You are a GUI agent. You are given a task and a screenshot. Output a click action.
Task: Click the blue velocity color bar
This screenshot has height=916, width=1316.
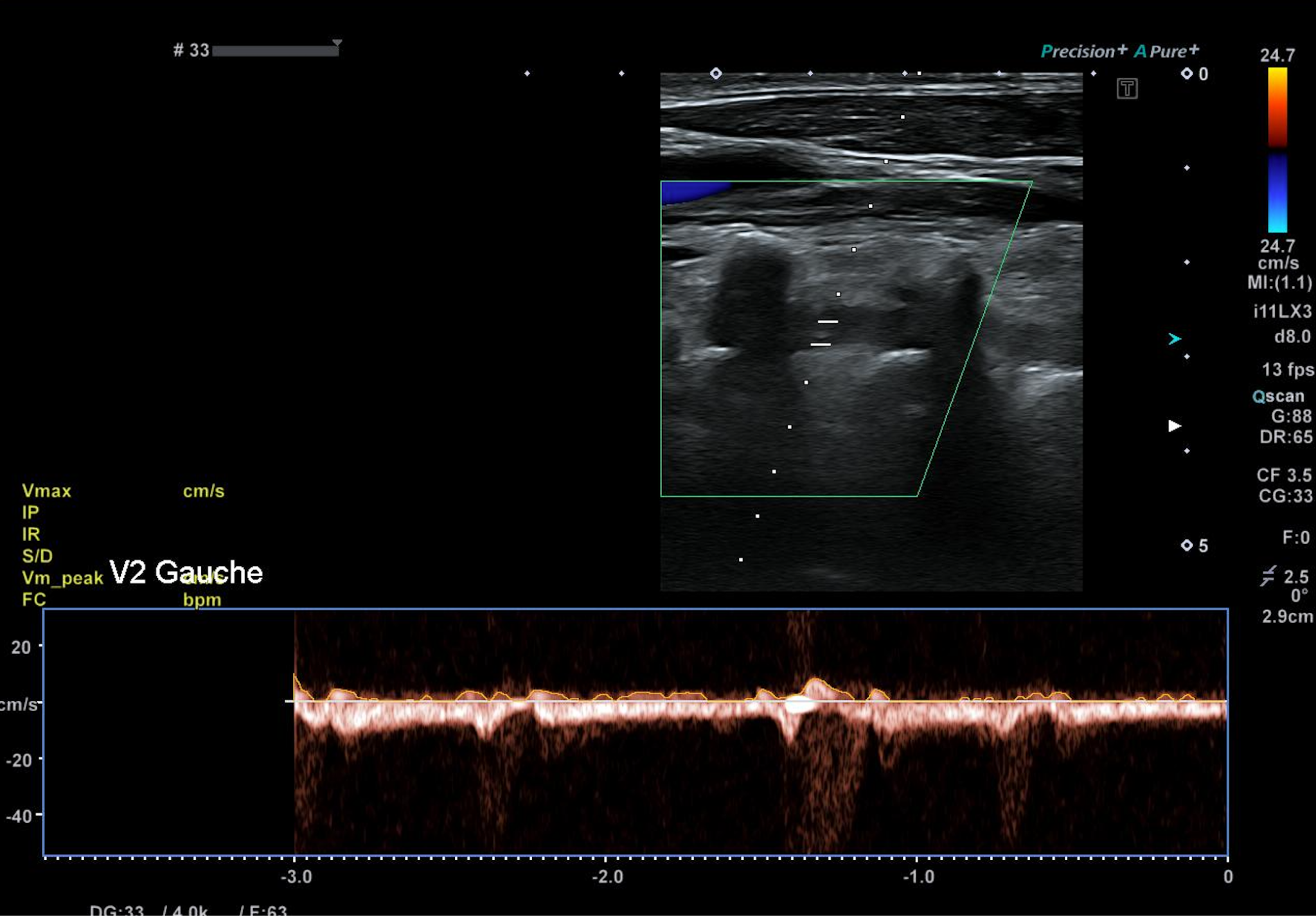click(1277, 192)
